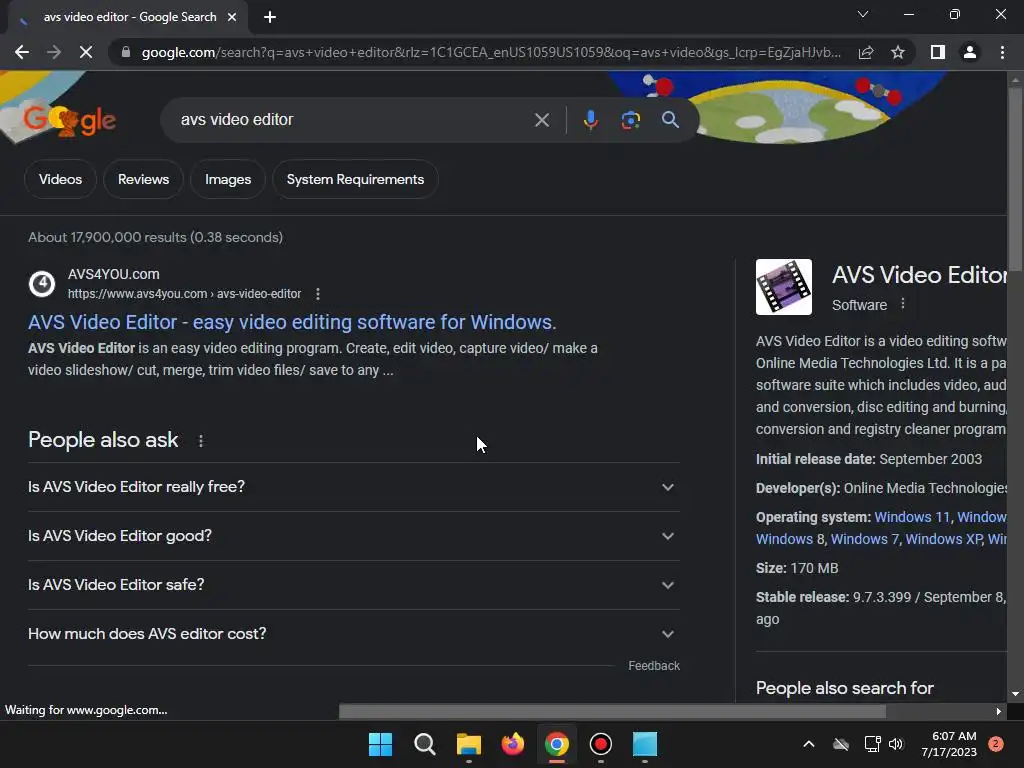Open AVS4YOU.com site favicon
The height and width of the screenshot is (768, 1024).
click(42, 284)
